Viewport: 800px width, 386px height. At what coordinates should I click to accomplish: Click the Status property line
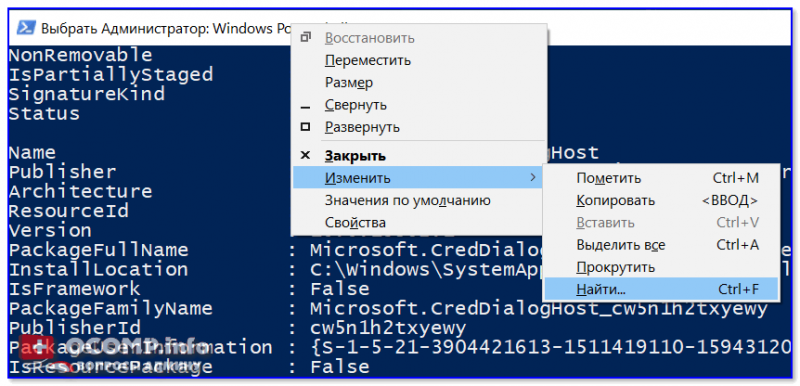(44, 113)
